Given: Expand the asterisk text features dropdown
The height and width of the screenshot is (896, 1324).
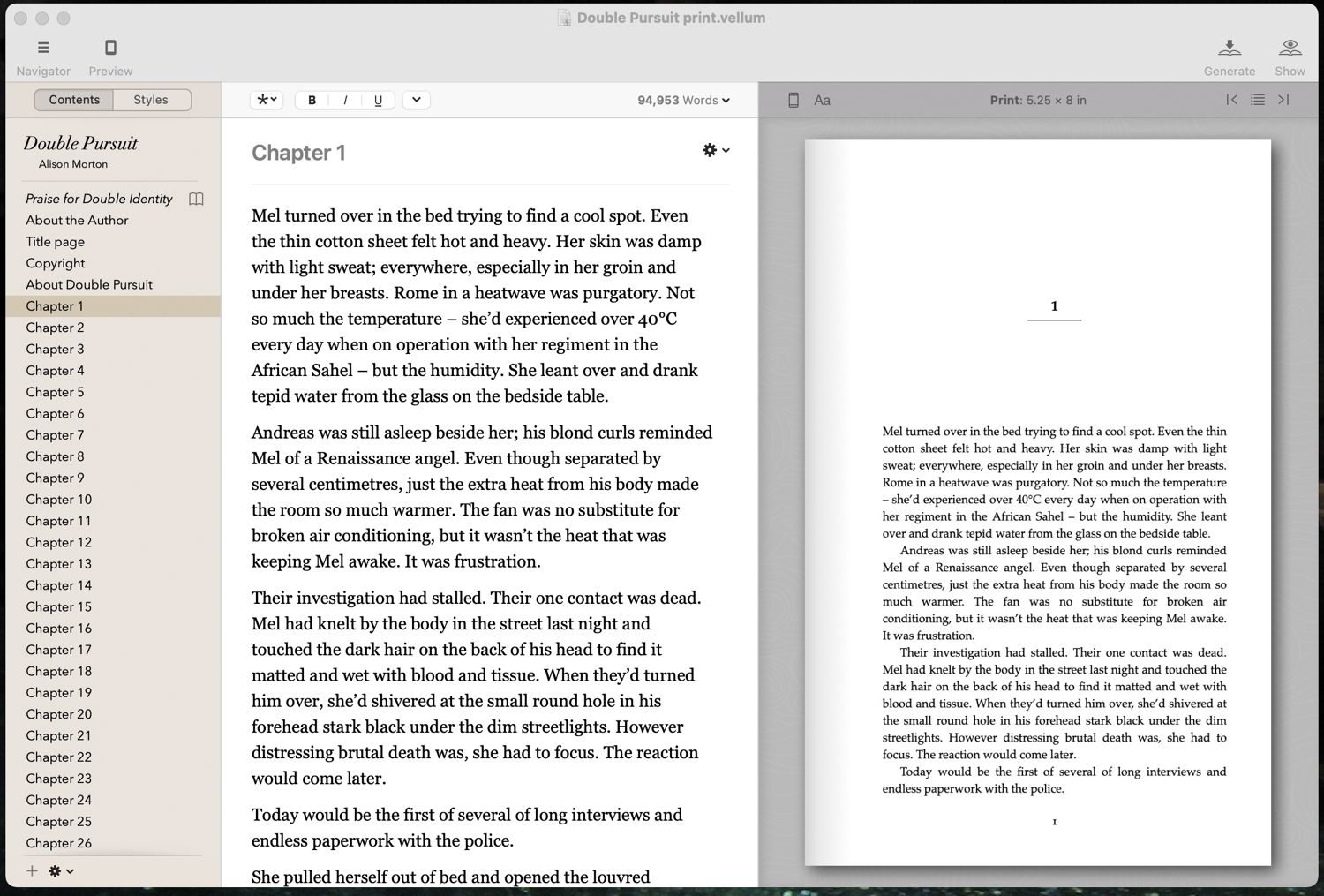Looking at the screenshot, I should 266,100.
